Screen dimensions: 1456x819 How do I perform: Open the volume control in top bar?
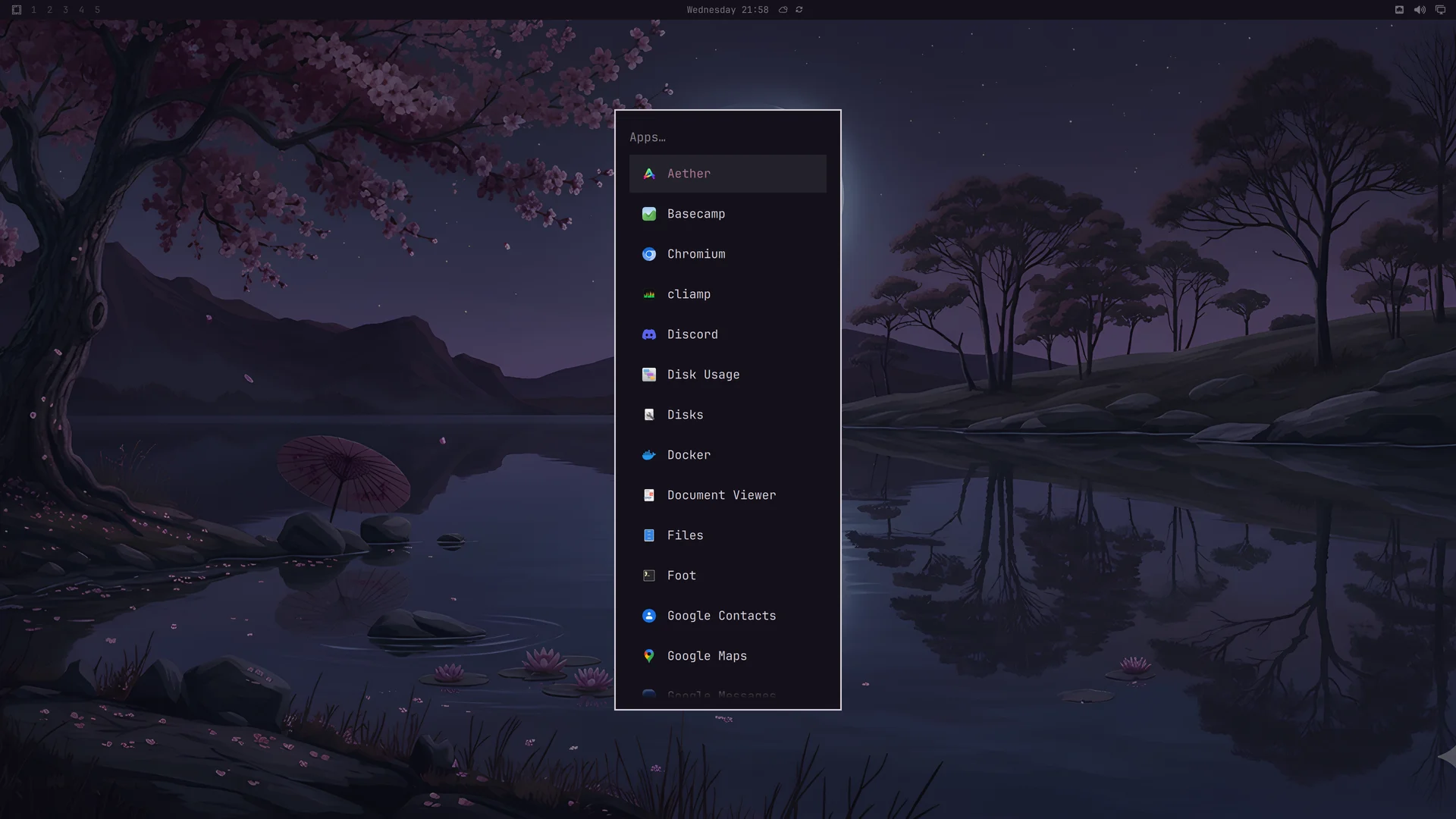(1420, 10)
